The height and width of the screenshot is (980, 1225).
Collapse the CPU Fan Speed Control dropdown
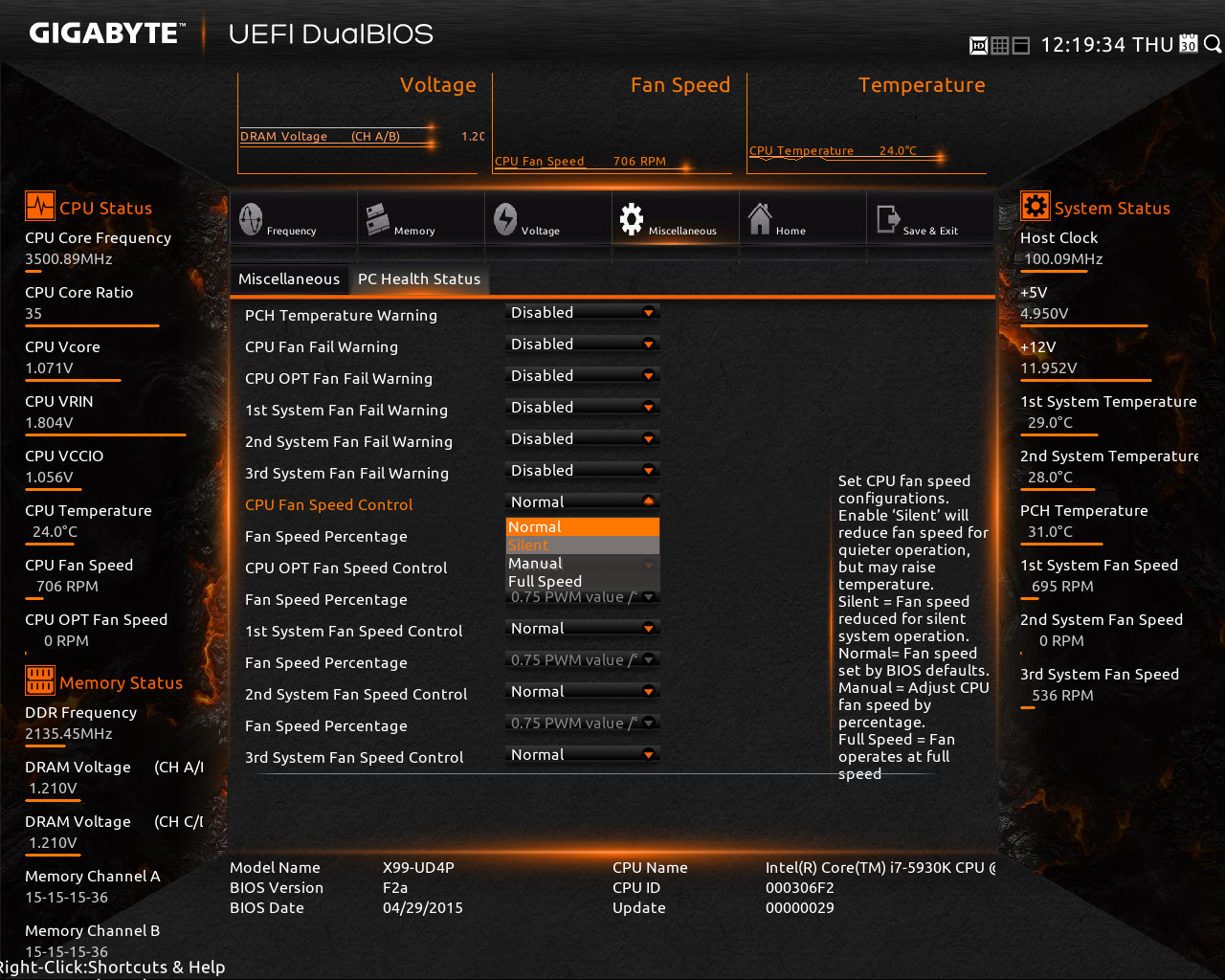[x=583, y=502]
